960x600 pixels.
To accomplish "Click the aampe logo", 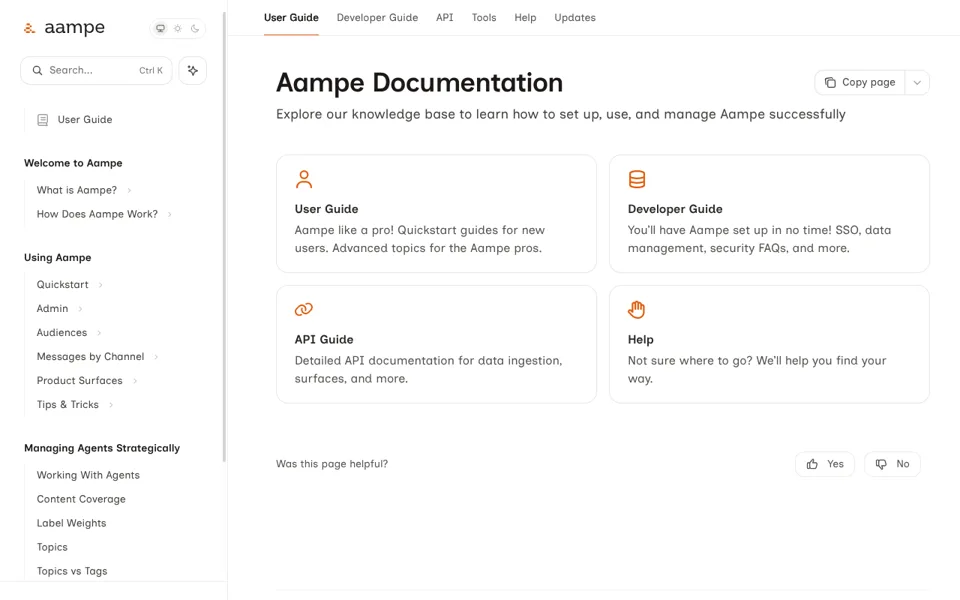I will [x=64, y=28].
